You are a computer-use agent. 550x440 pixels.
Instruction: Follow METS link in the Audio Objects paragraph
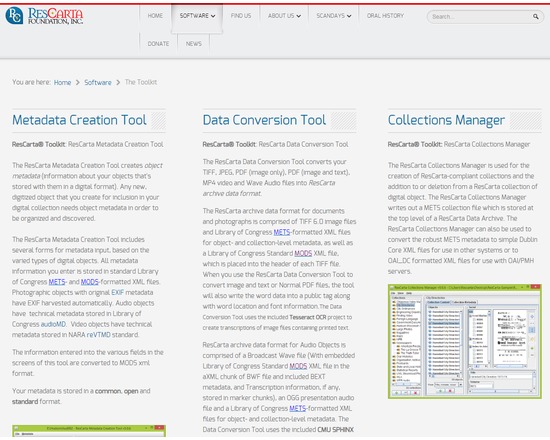point(297,408)
